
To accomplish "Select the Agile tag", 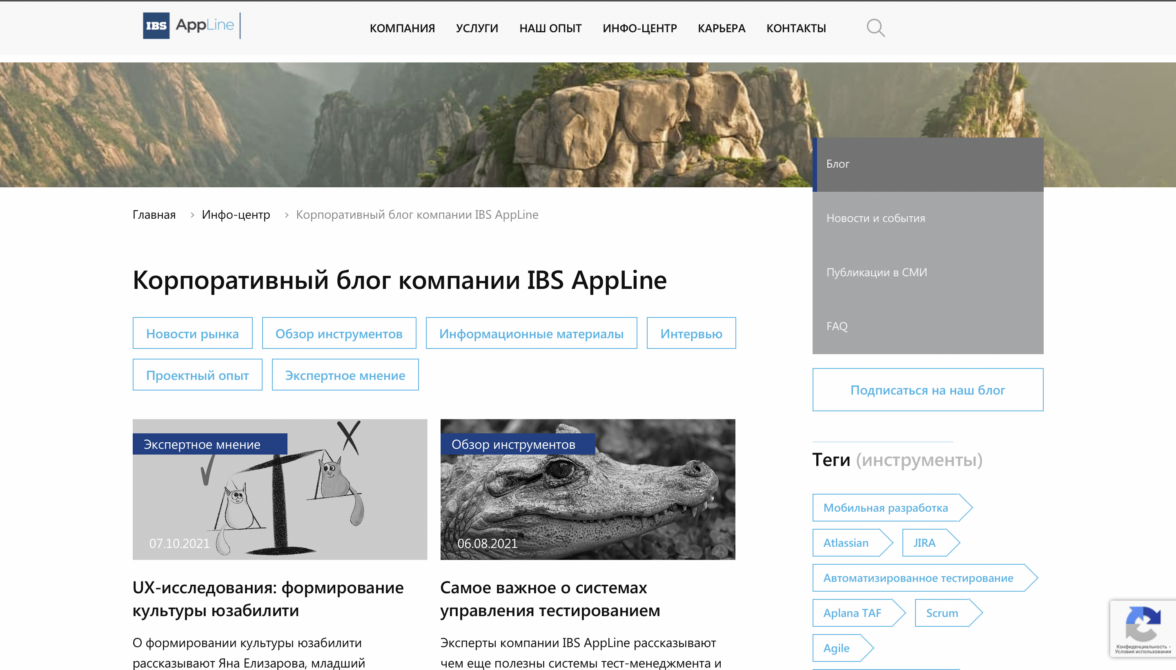I will (843, 648).
